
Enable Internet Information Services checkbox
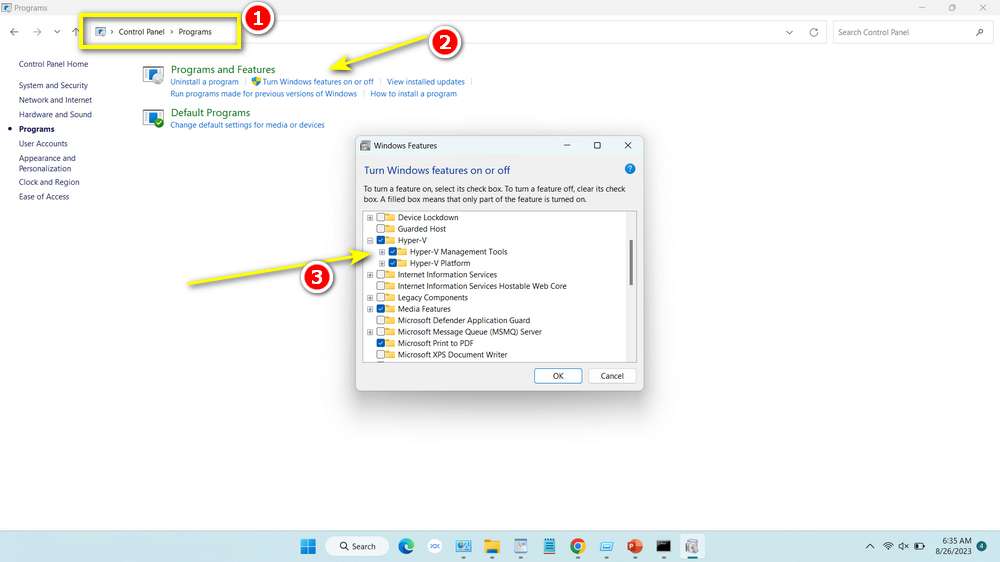tap(381, 275)
